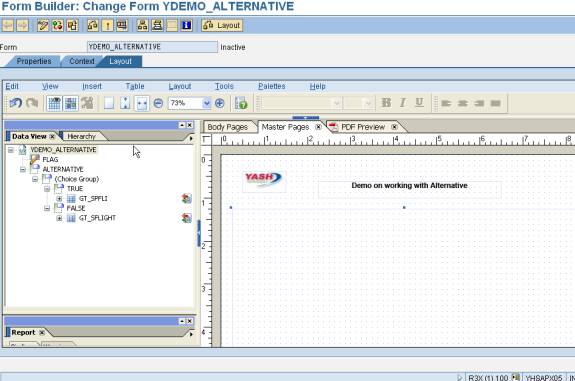Click the top toolbar icon left of blank button

[157, 25]
